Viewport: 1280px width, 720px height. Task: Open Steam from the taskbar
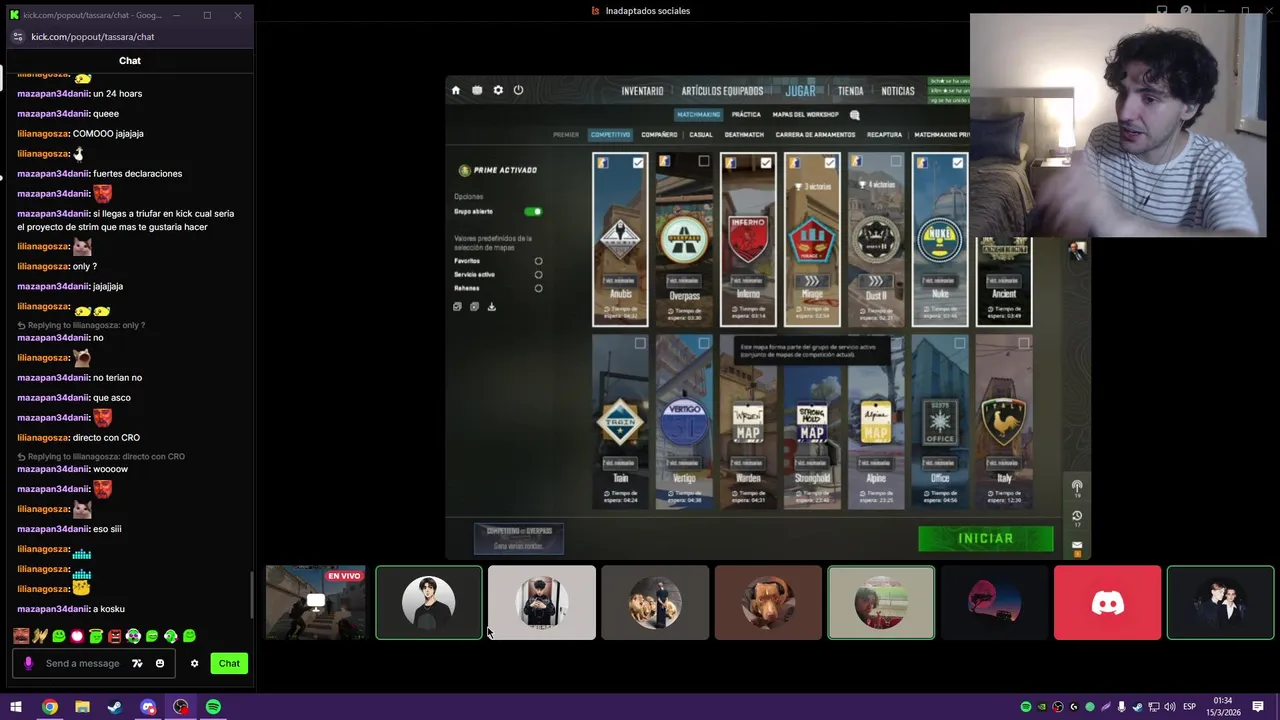(115, 707)
